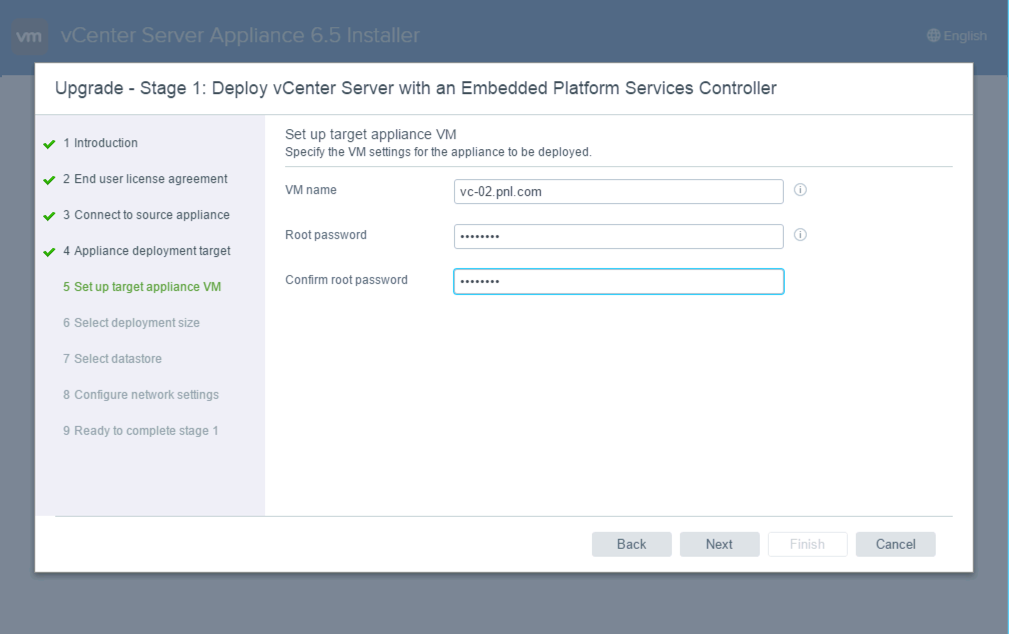Click the disabled Finish button
1009x634 pixels.
pyautogui.click(x=808, y=545)
